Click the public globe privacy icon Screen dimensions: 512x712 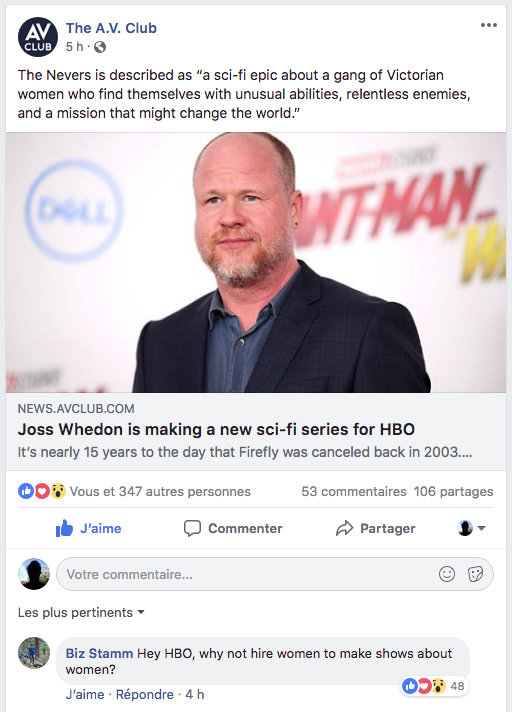(99, 47)
